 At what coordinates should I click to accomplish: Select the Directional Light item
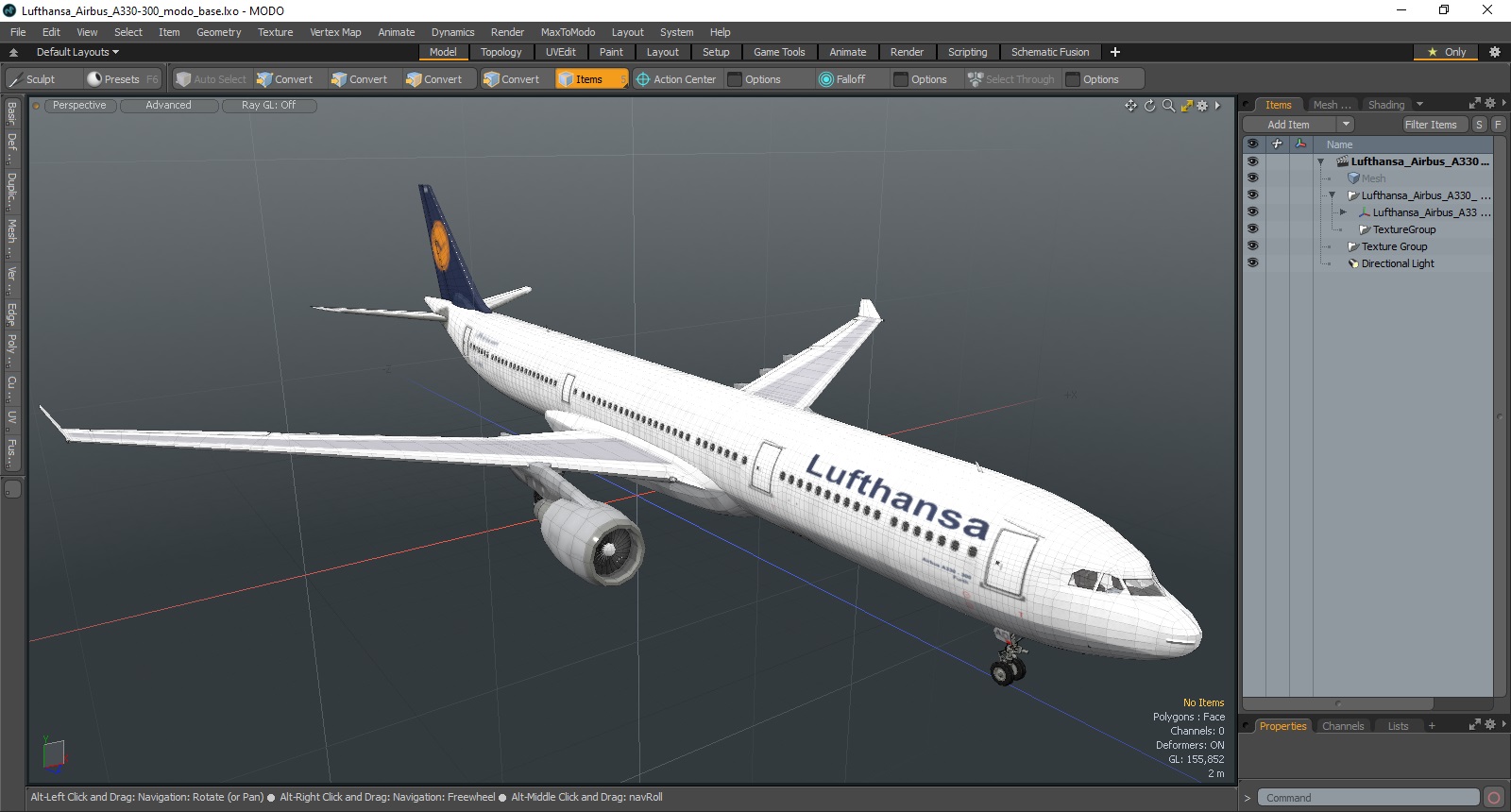tap(1398, 263)
